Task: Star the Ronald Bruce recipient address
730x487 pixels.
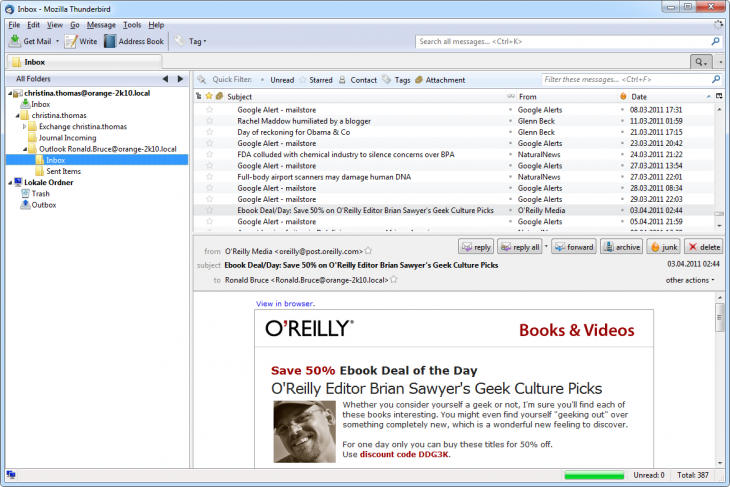Action: click(x=394, y=280)
